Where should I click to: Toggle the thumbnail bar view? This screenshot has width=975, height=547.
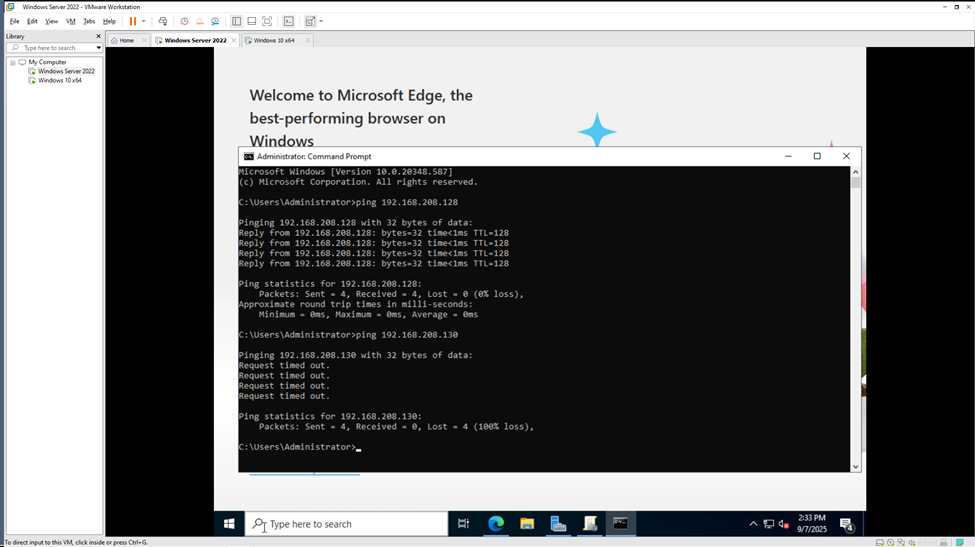point(252,21)
